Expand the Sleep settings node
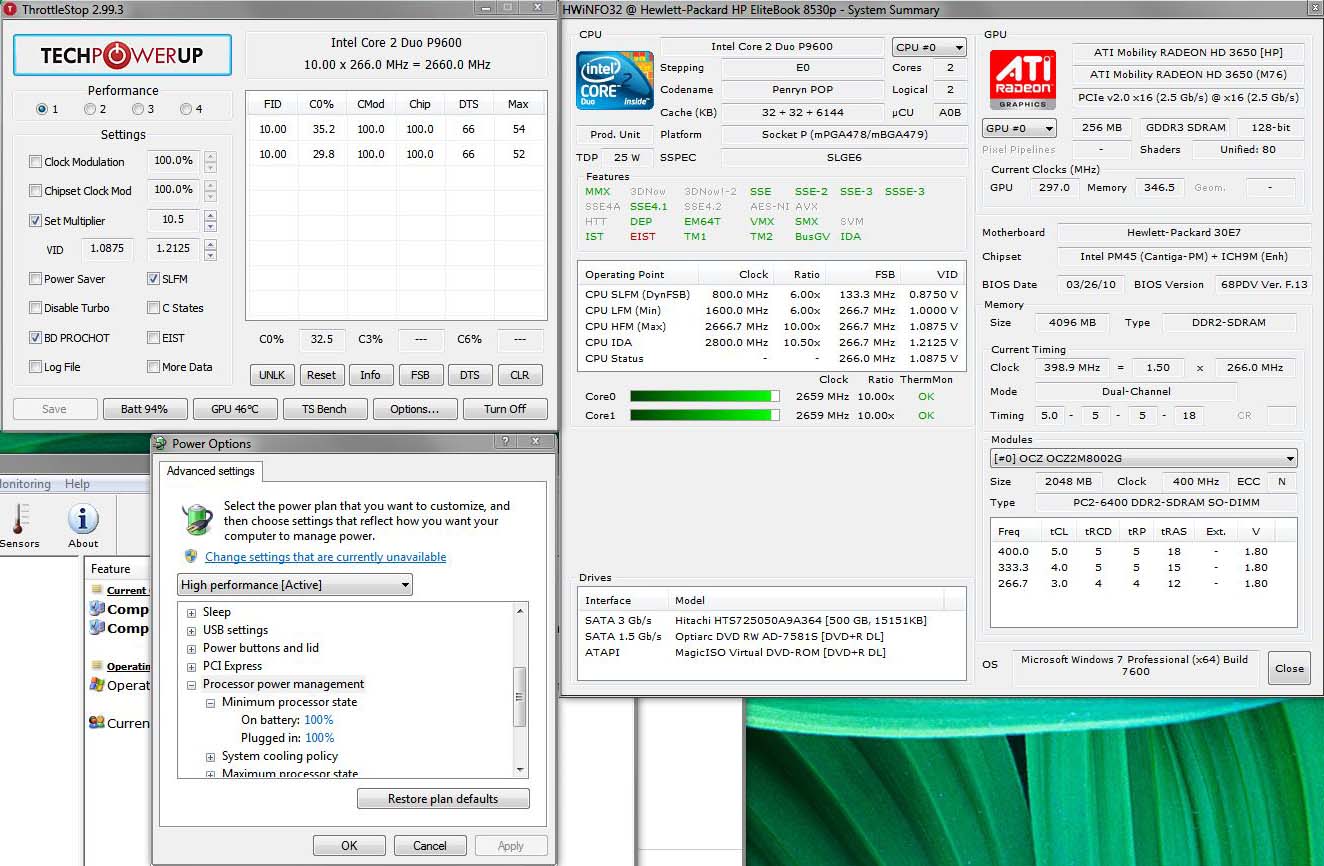Image resolution: width=1324 pixels, height=866 pixels. click(192, 612)
